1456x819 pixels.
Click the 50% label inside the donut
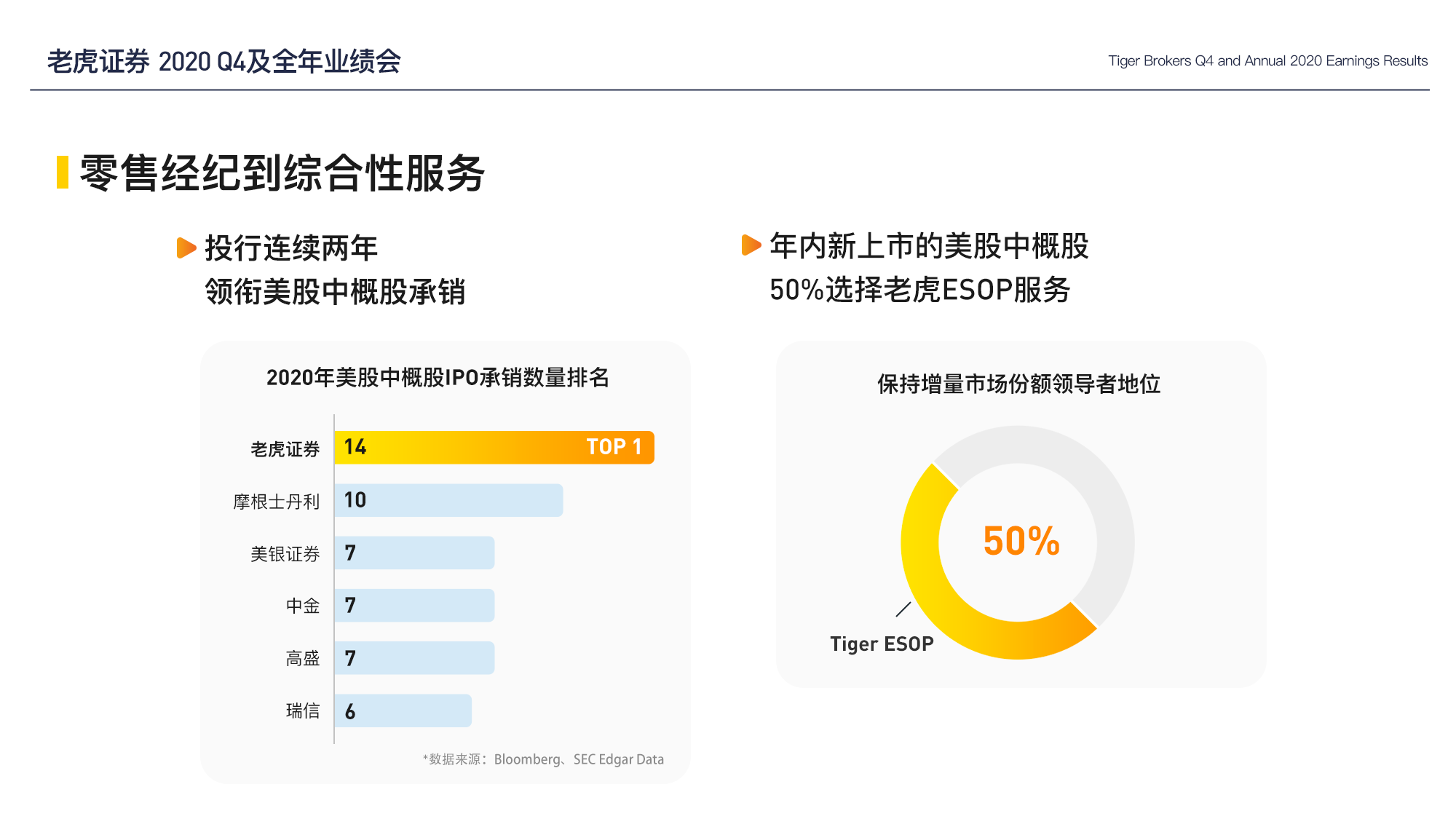pyautogui.click(x=1021, y=541)
